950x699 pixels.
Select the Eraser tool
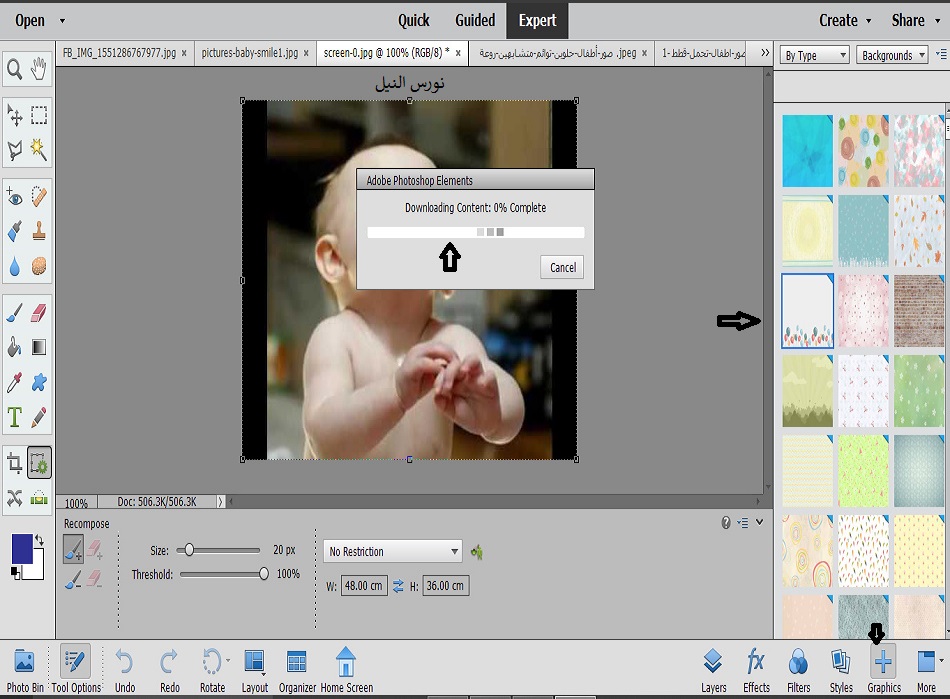click(x=39, y=314)
